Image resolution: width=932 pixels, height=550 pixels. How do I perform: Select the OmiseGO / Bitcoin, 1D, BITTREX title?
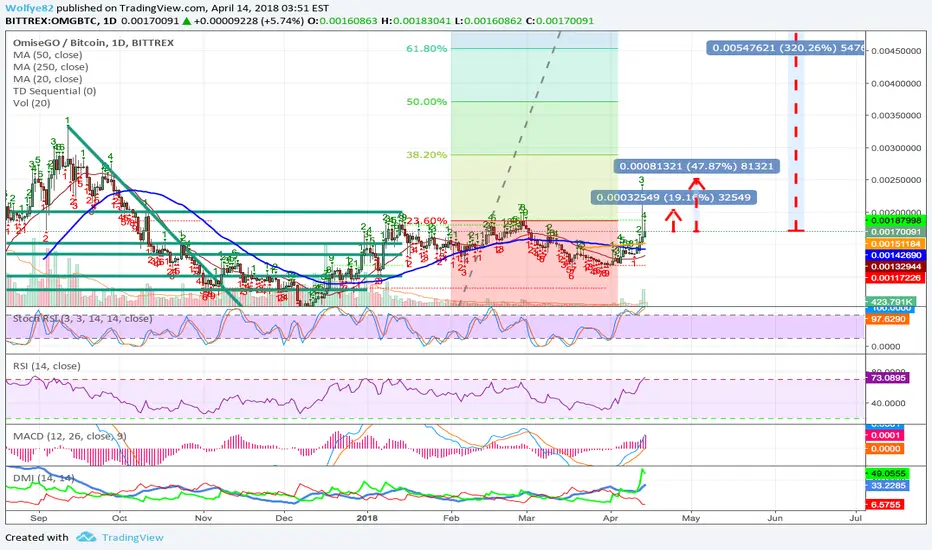point(93,43)
